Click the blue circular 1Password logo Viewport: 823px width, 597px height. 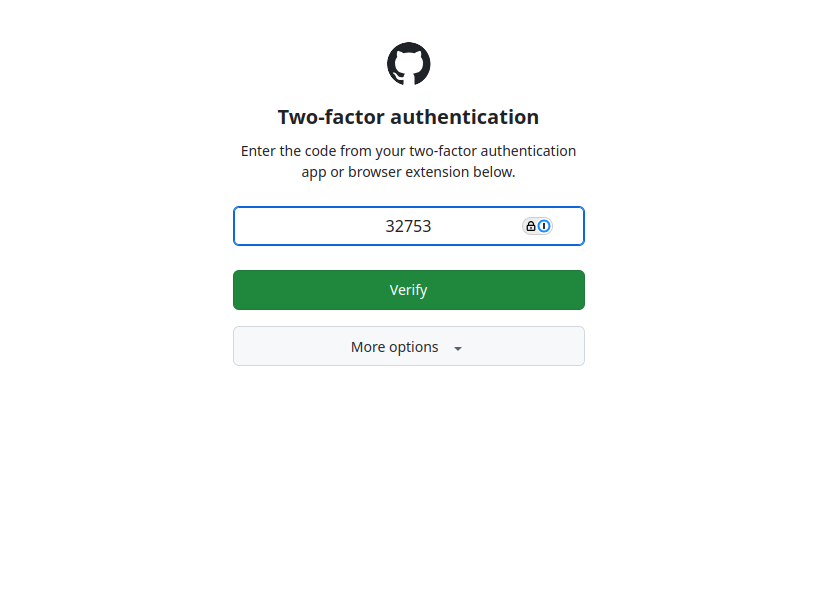(x=544, y=226)
